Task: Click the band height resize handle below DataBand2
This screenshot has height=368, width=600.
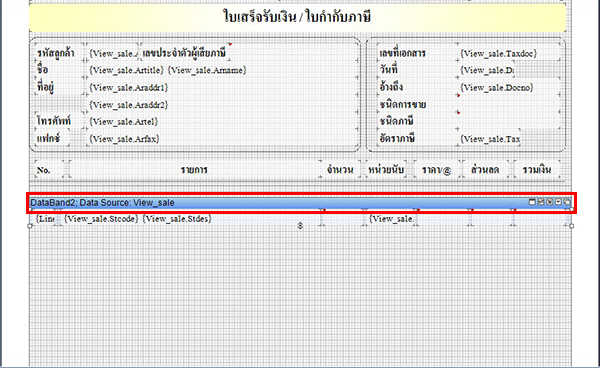Action: pyautogui.click(x=300, y=226)
